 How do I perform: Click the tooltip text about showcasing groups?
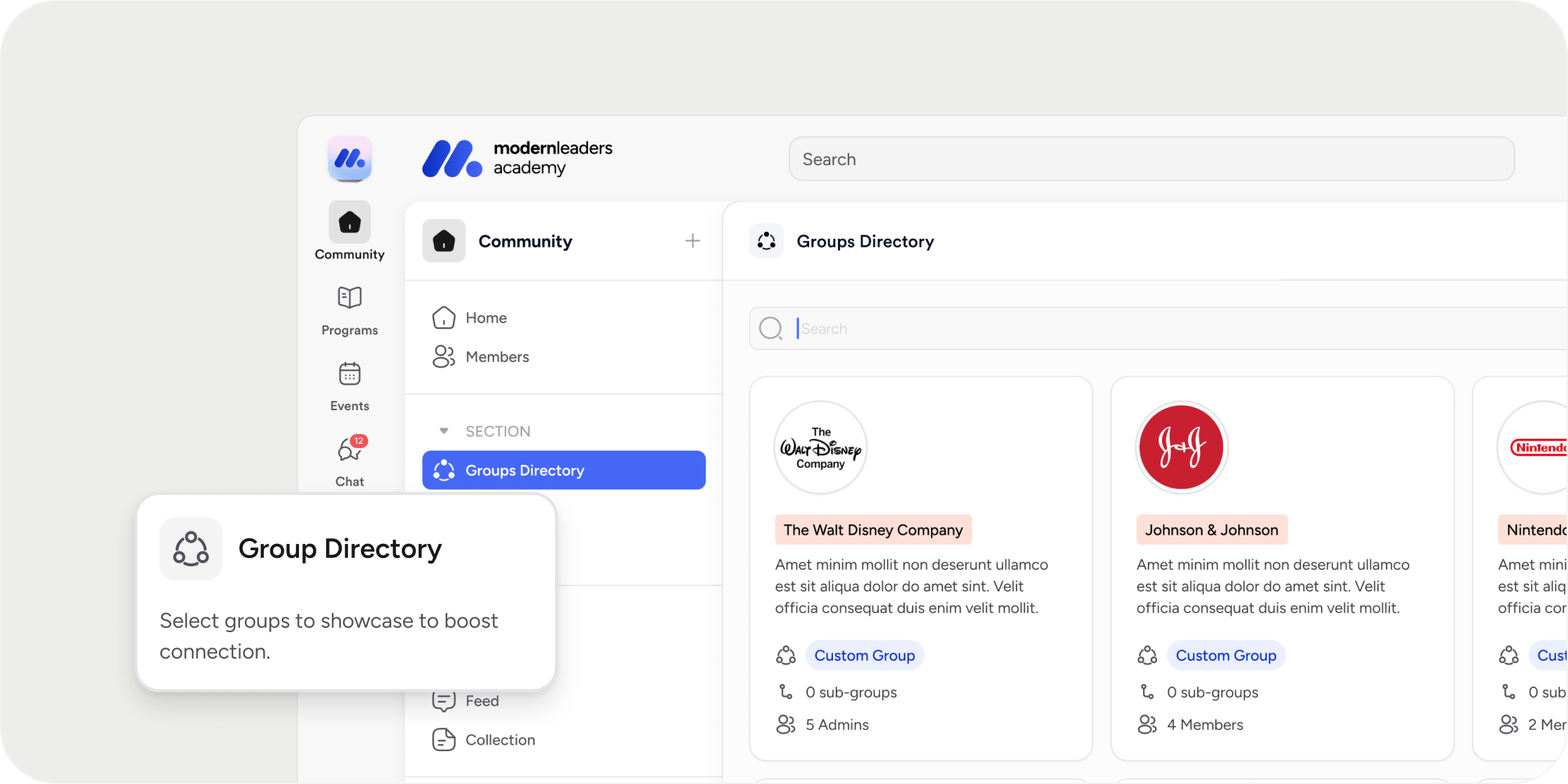pos(328,636)
